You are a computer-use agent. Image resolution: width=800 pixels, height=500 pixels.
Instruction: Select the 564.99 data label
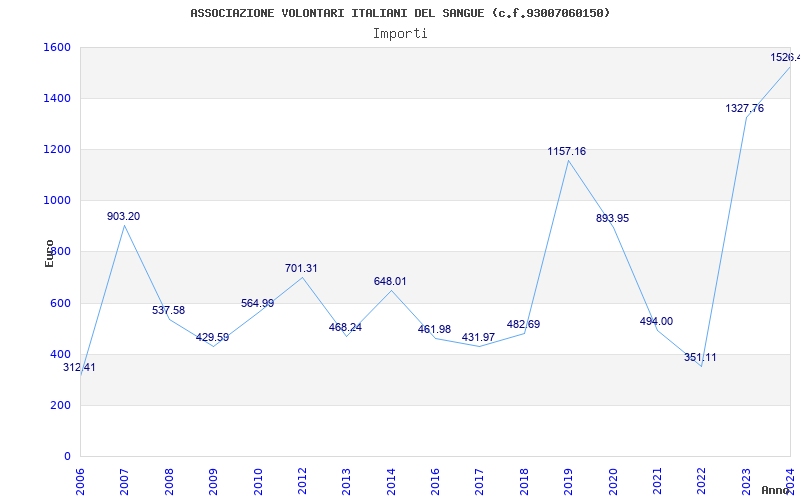[257, 303]
